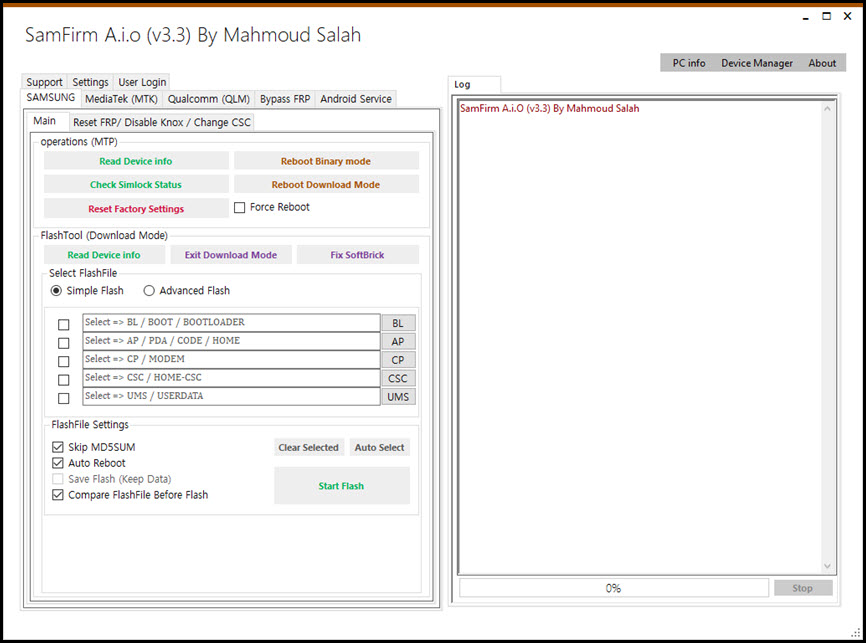Click the Stop button
The height and width of the screenshot is (643, 866).
click(802, 588)
